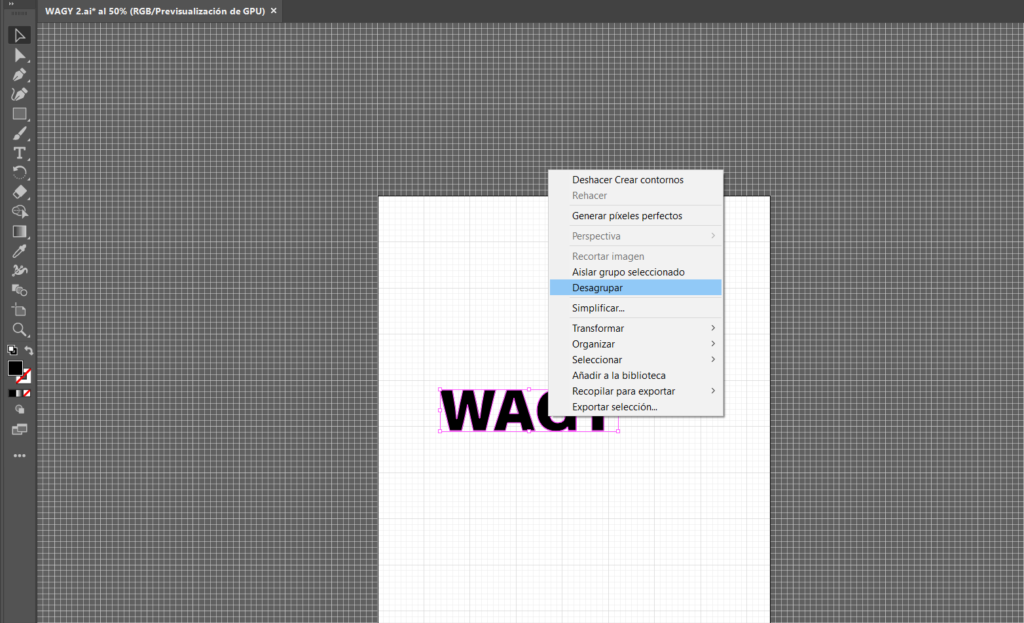Expand the Transformar submenu

coord(635,328)
